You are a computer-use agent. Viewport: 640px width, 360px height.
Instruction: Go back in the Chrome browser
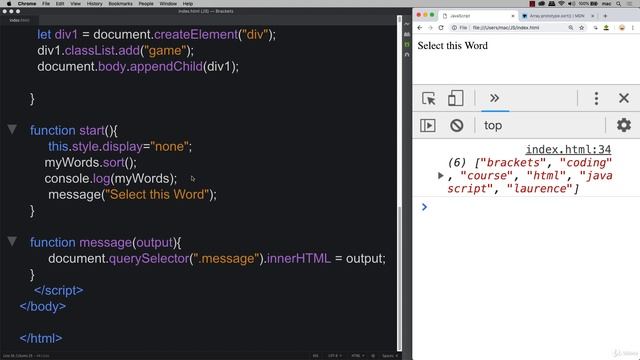click(420, 28)
